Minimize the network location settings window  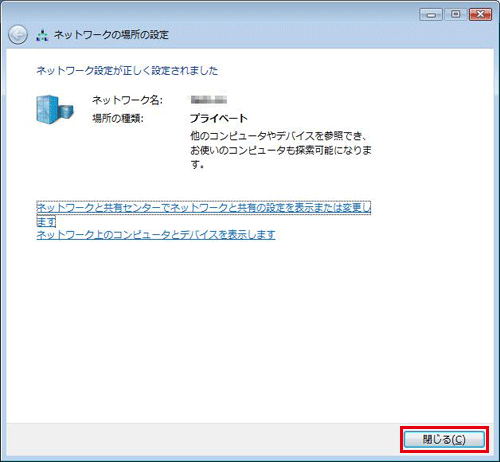431,15
